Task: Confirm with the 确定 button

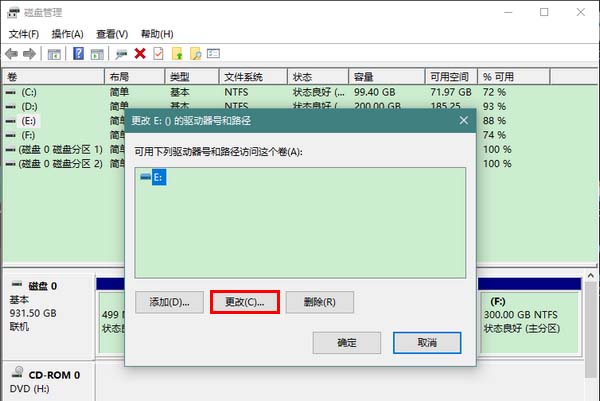Action: tap(347, 342)
